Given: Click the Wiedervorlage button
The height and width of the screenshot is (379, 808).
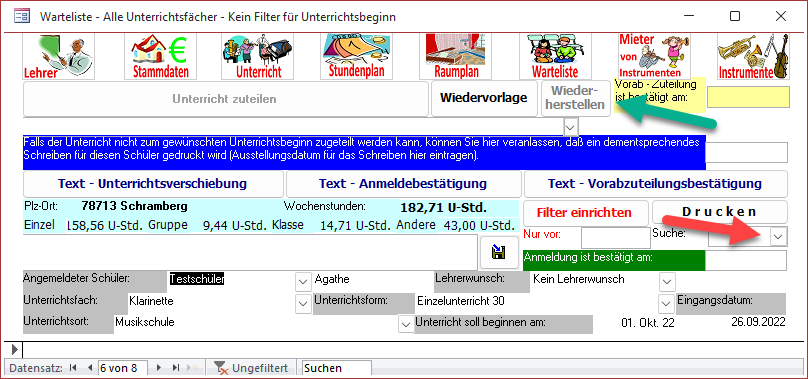Looking at the screenshot, I should click(483, 97).
